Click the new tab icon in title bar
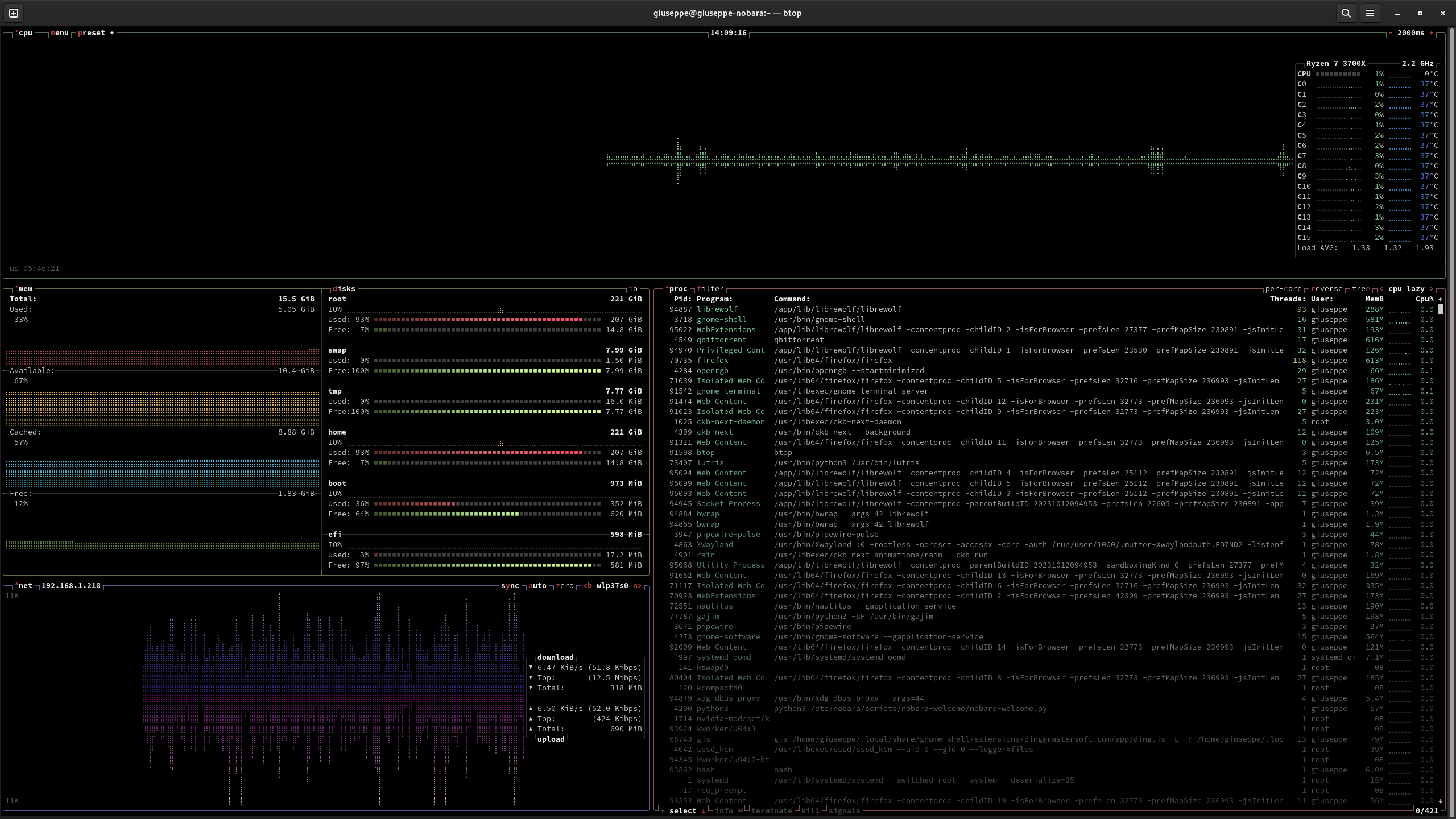 (14, 13)
